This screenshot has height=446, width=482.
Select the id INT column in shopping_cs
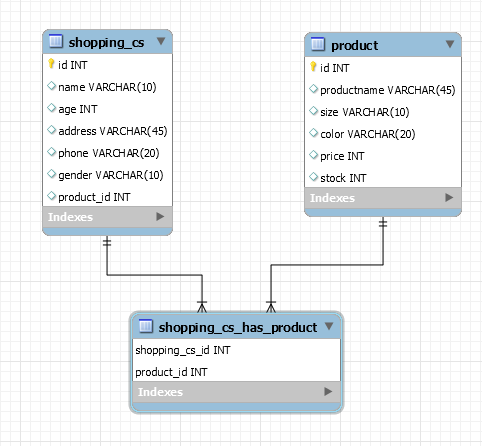tap(107, 65)
